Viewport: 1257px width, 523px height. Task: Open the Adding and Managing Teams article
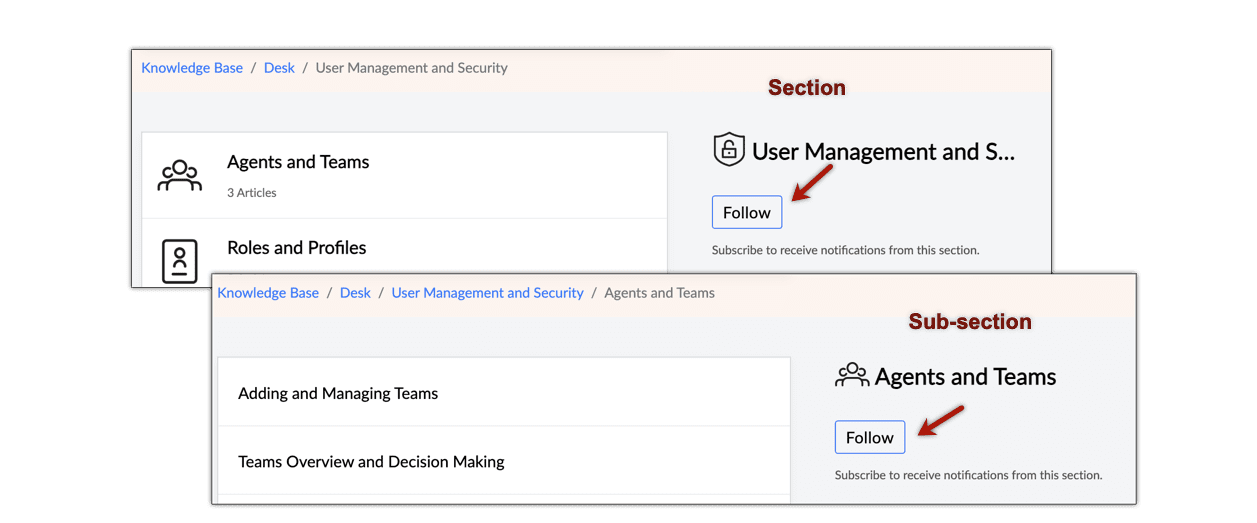point(338,393)
